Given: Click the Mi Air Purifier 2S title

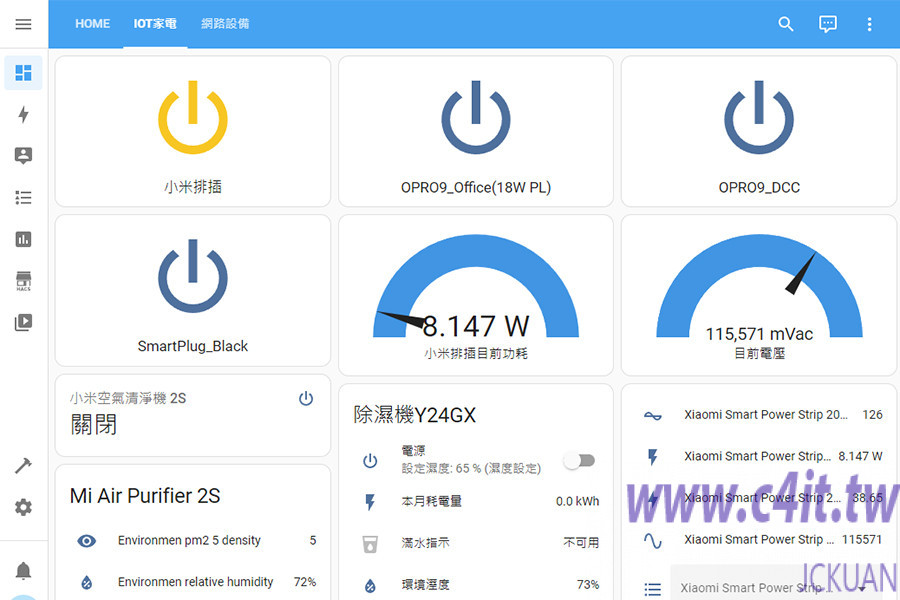Looking at the screenshot, I should [145, 496].
